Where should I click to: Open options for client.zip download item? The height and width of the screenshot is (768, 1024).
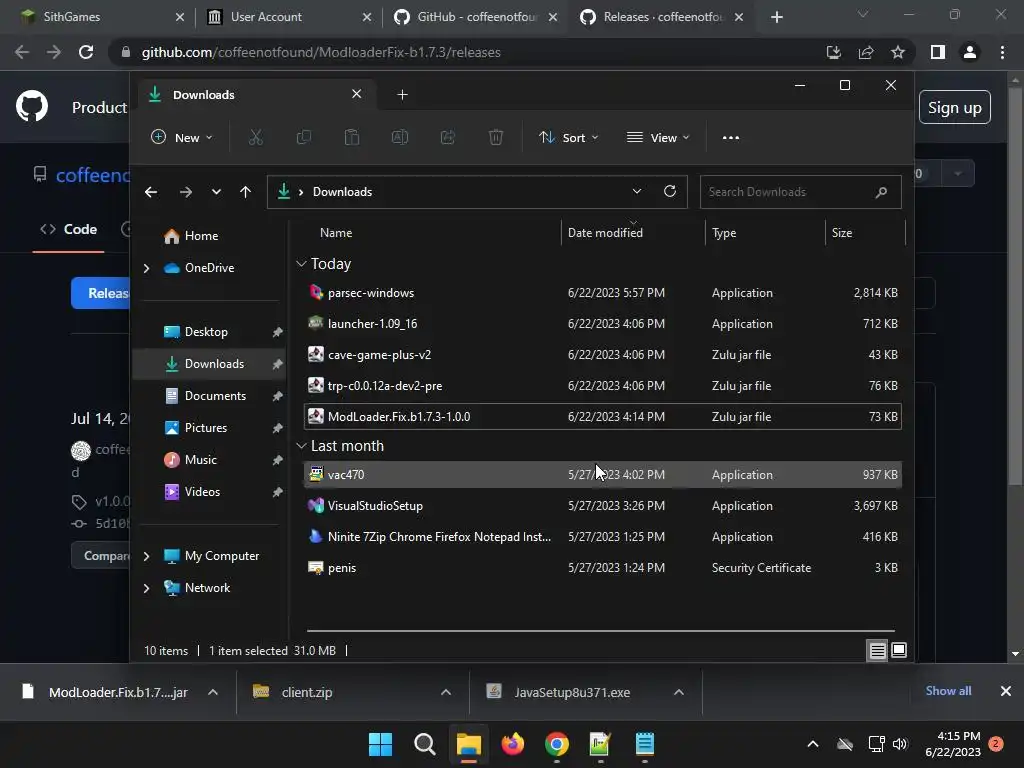(x=446, y=692)
